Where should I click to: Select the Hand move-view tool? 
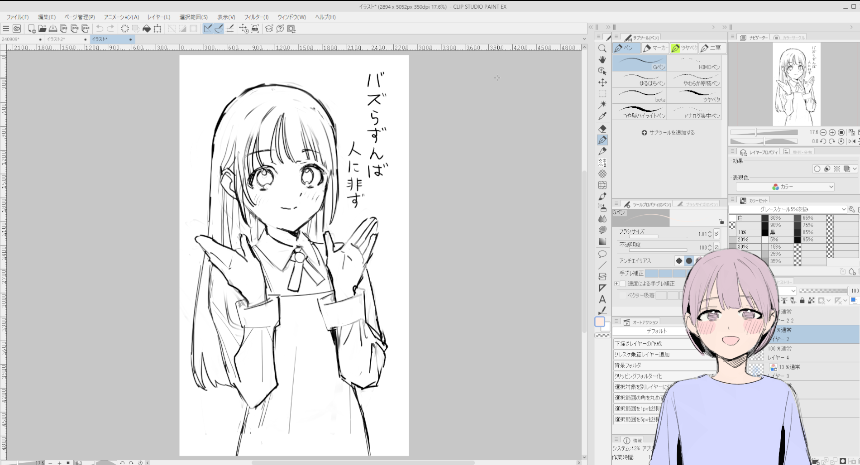pos(602,59)
